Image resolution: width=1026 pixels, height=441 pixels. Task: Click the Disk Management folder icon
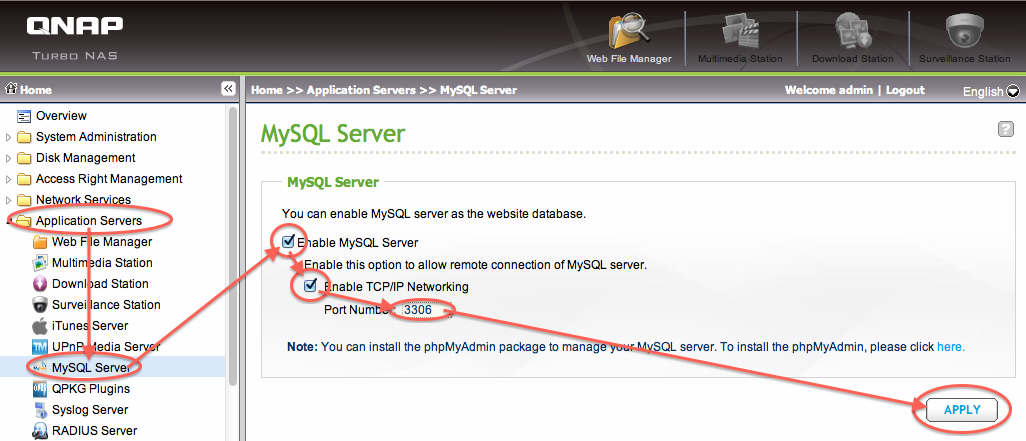tap(24, 158)
